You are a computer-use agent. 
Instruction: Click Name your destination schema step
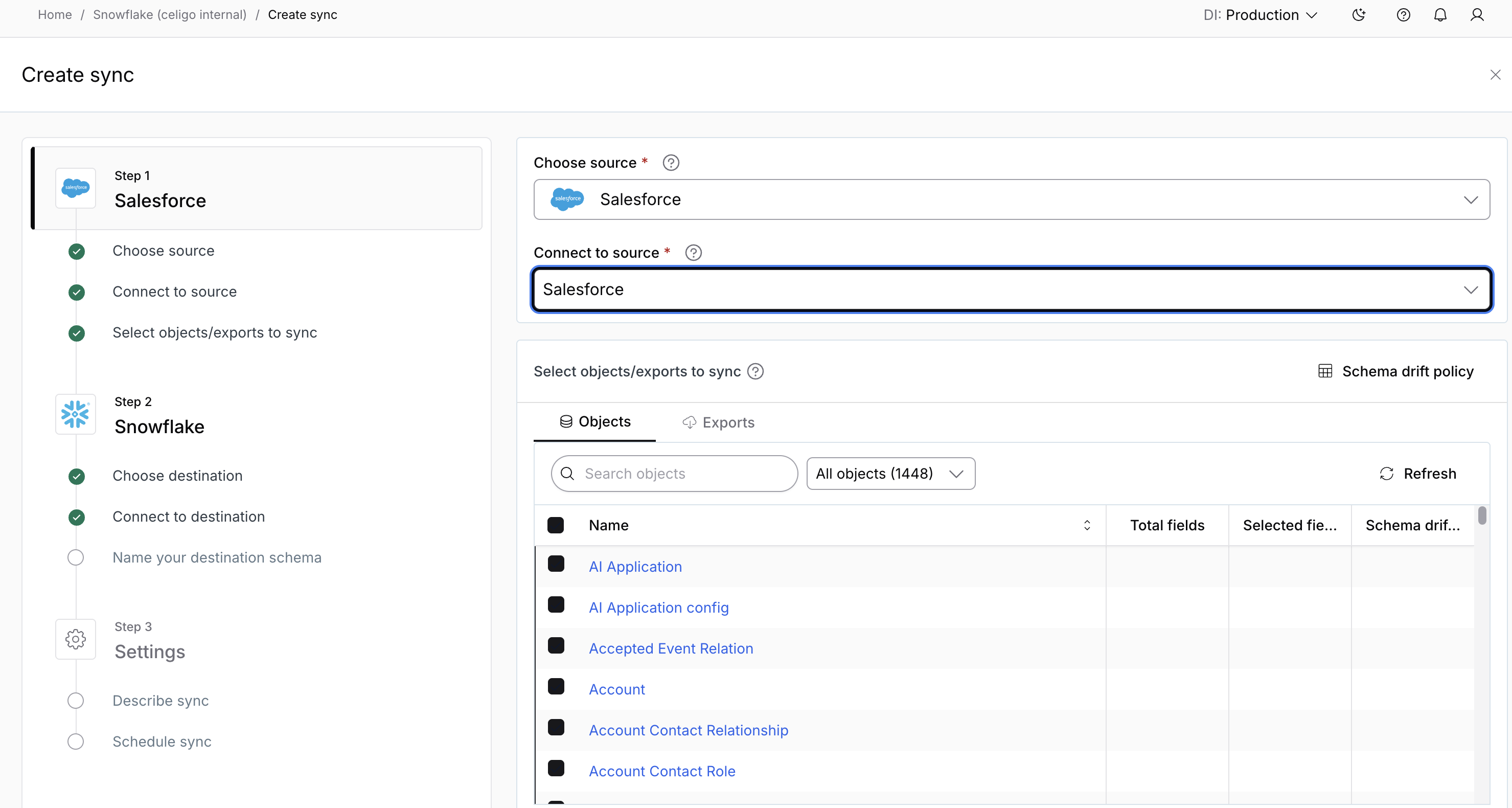pyautogui.click(x=217, y=558)
